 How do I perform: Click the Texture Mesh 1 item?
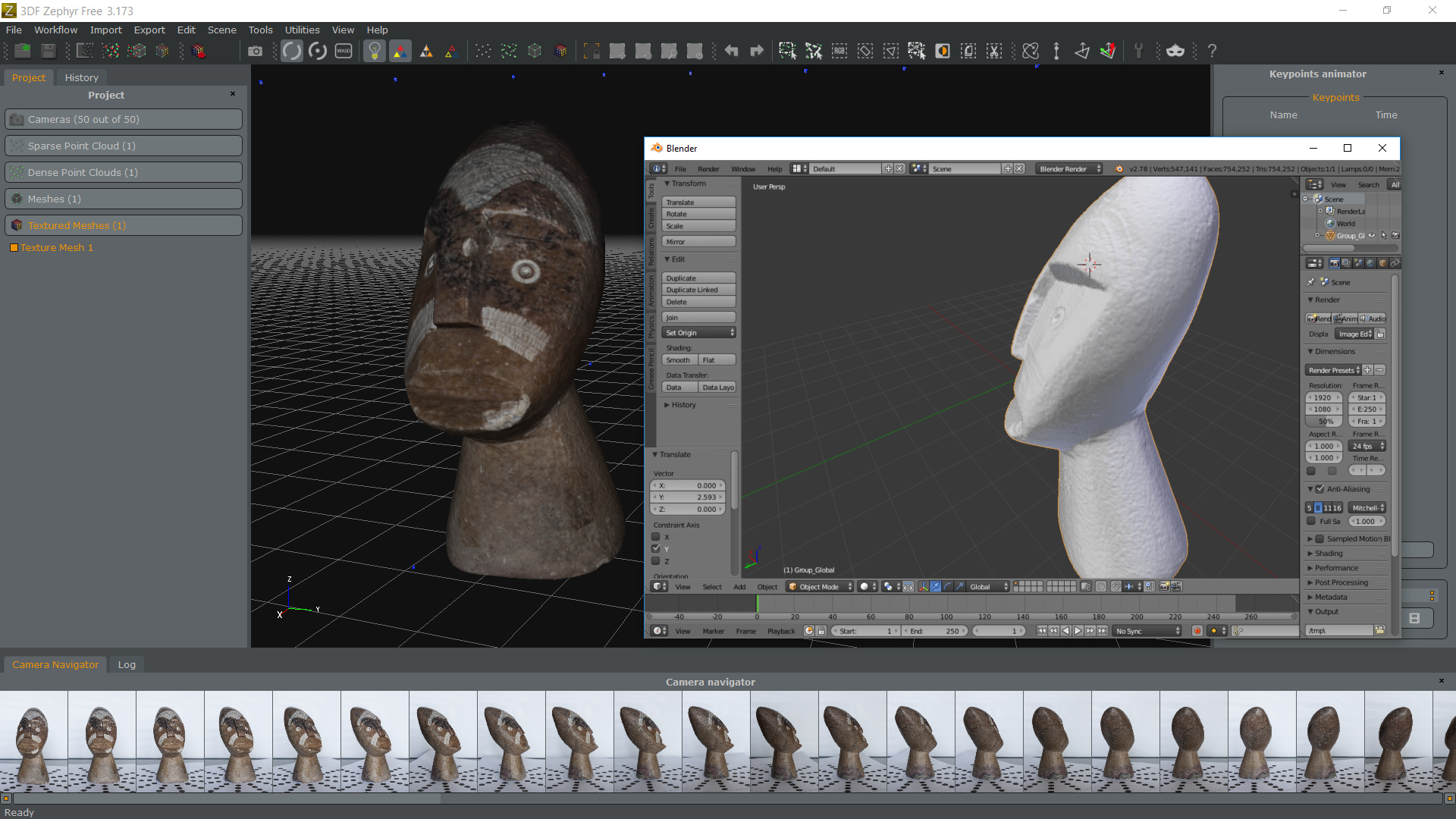click(55, 247)
